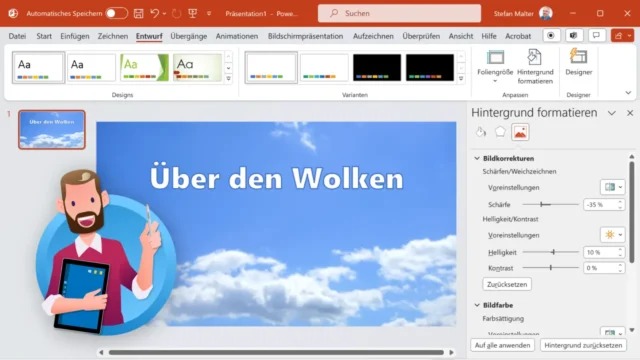640x360 pixels.
Task: Select the green-accent design theme
Action: tap(144, 67)
